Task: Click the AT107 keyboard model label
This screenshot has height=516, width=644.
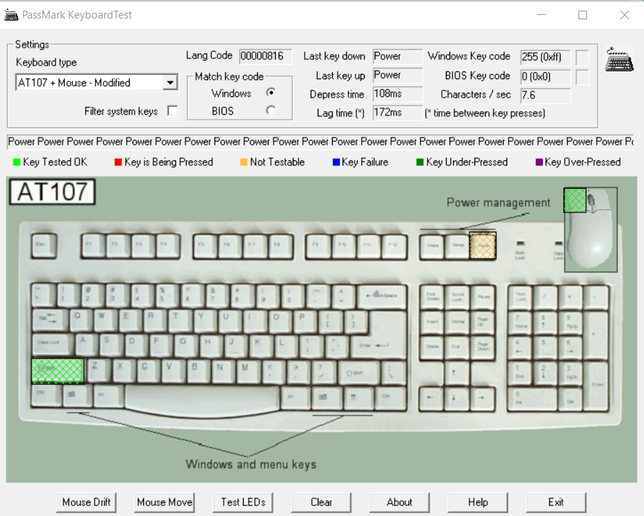Action: (x=52, y=192)
